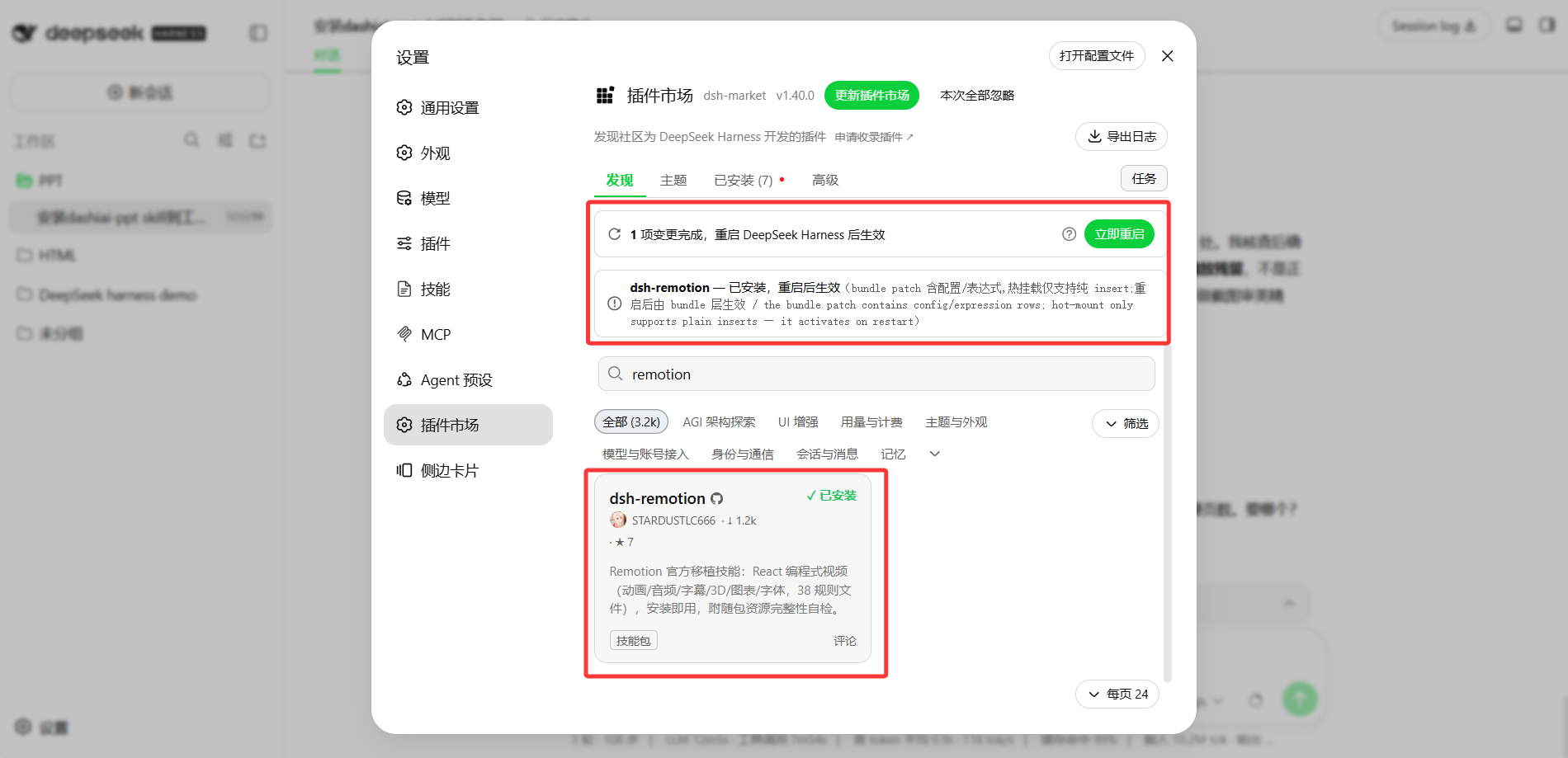The image size is (1568, 758).
Task: Switch to 高级 tab
Action: tap(825, 181)
